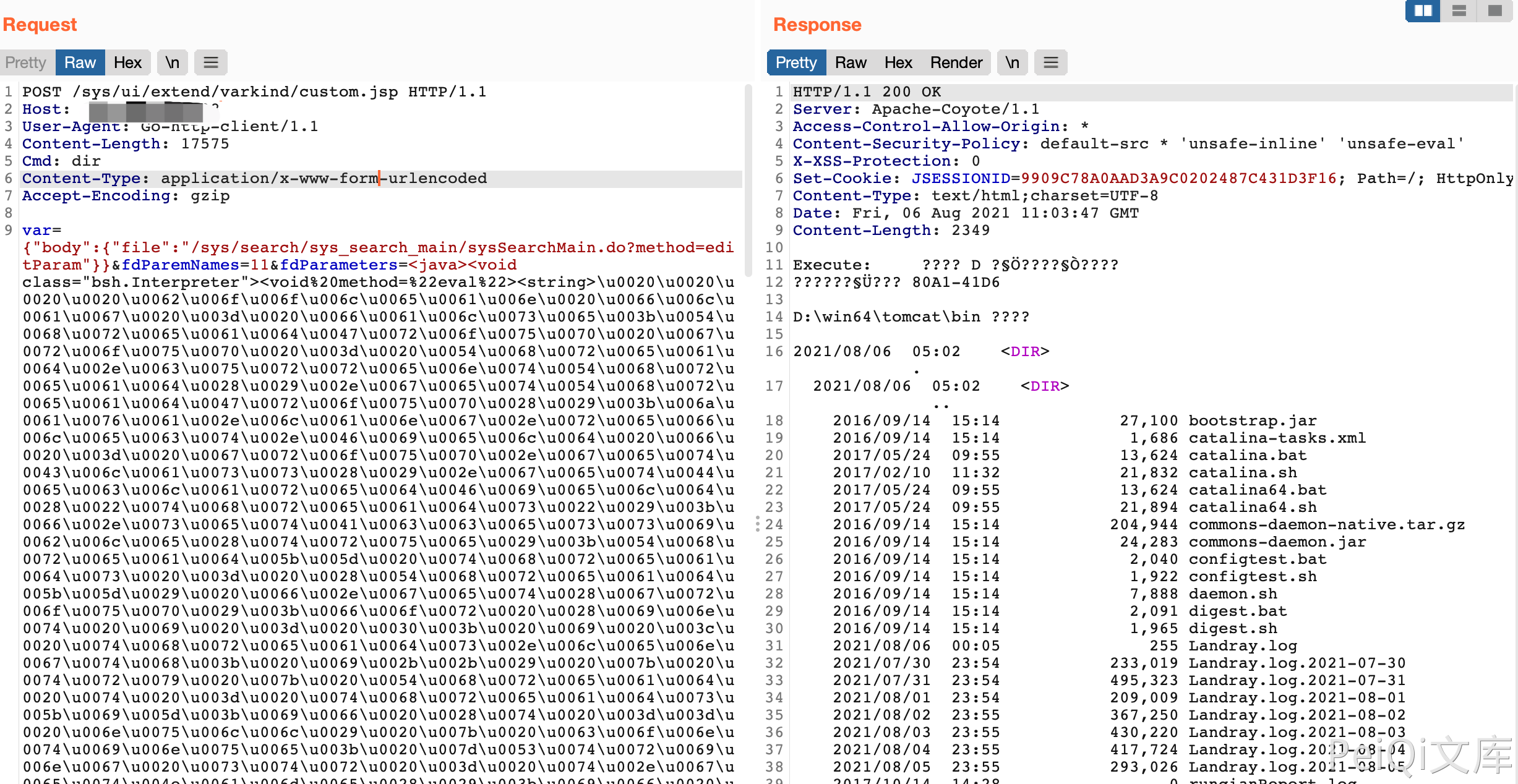
Task: Open the Response Render tab
Action: click(x=956, y=62)
